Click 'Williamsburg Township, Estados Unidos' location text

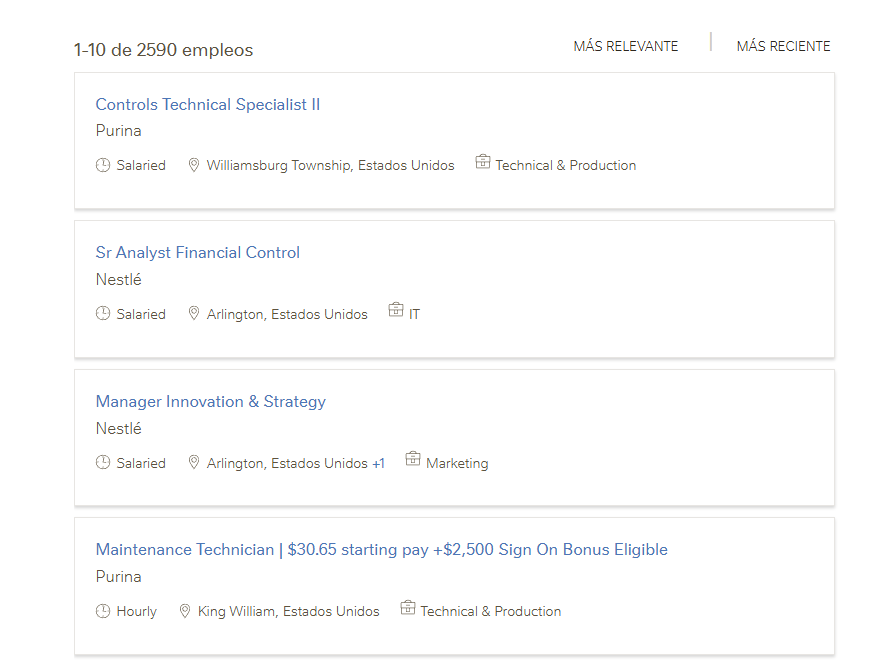point(331,166)
